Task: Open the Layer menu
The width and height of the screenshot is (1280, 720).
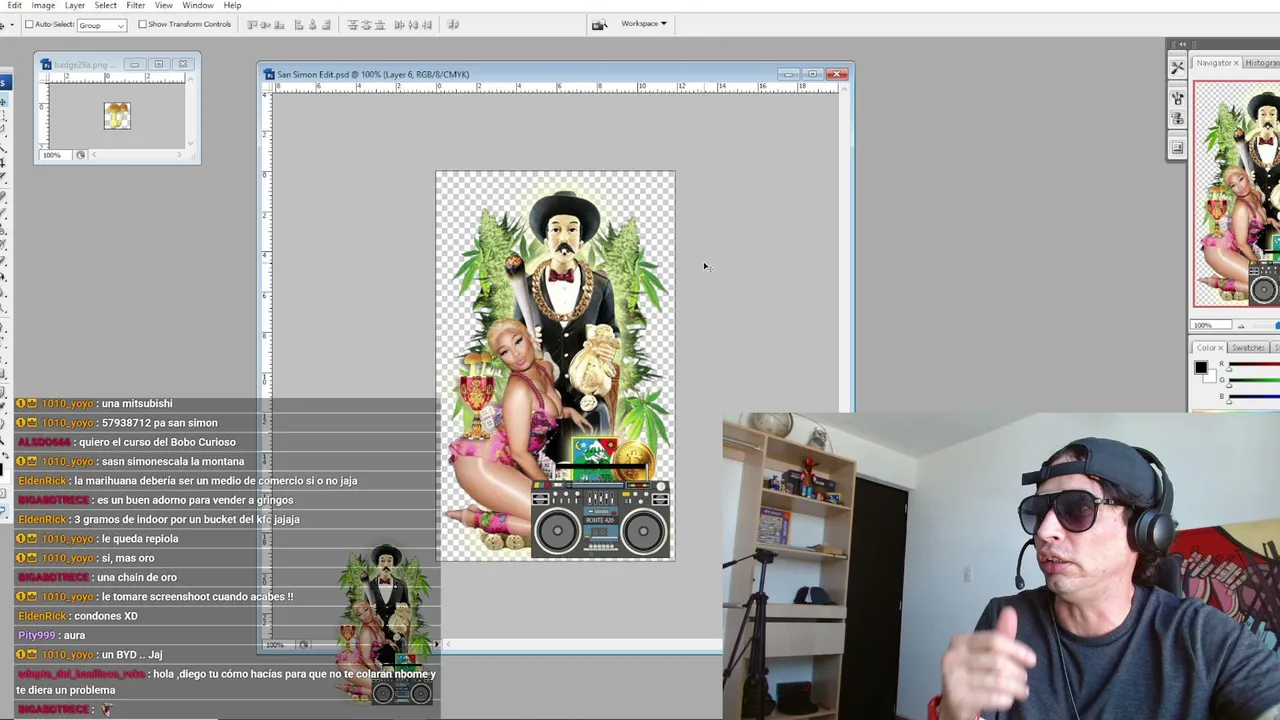Action: (x=75, y=5)
